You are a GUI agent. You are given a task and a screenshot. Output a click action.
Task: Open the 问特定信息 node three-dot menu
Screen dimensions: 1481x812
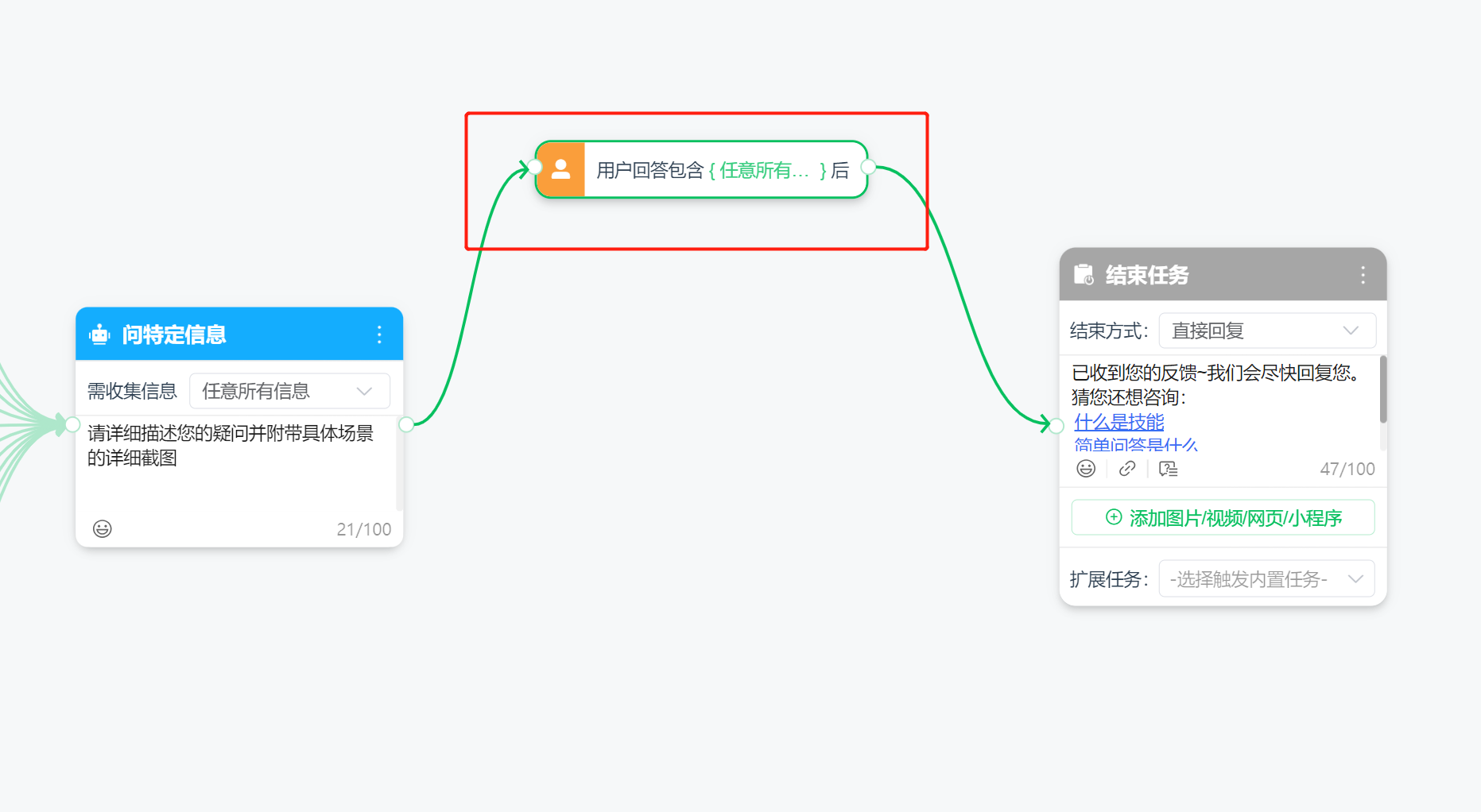tap(379, 334)
